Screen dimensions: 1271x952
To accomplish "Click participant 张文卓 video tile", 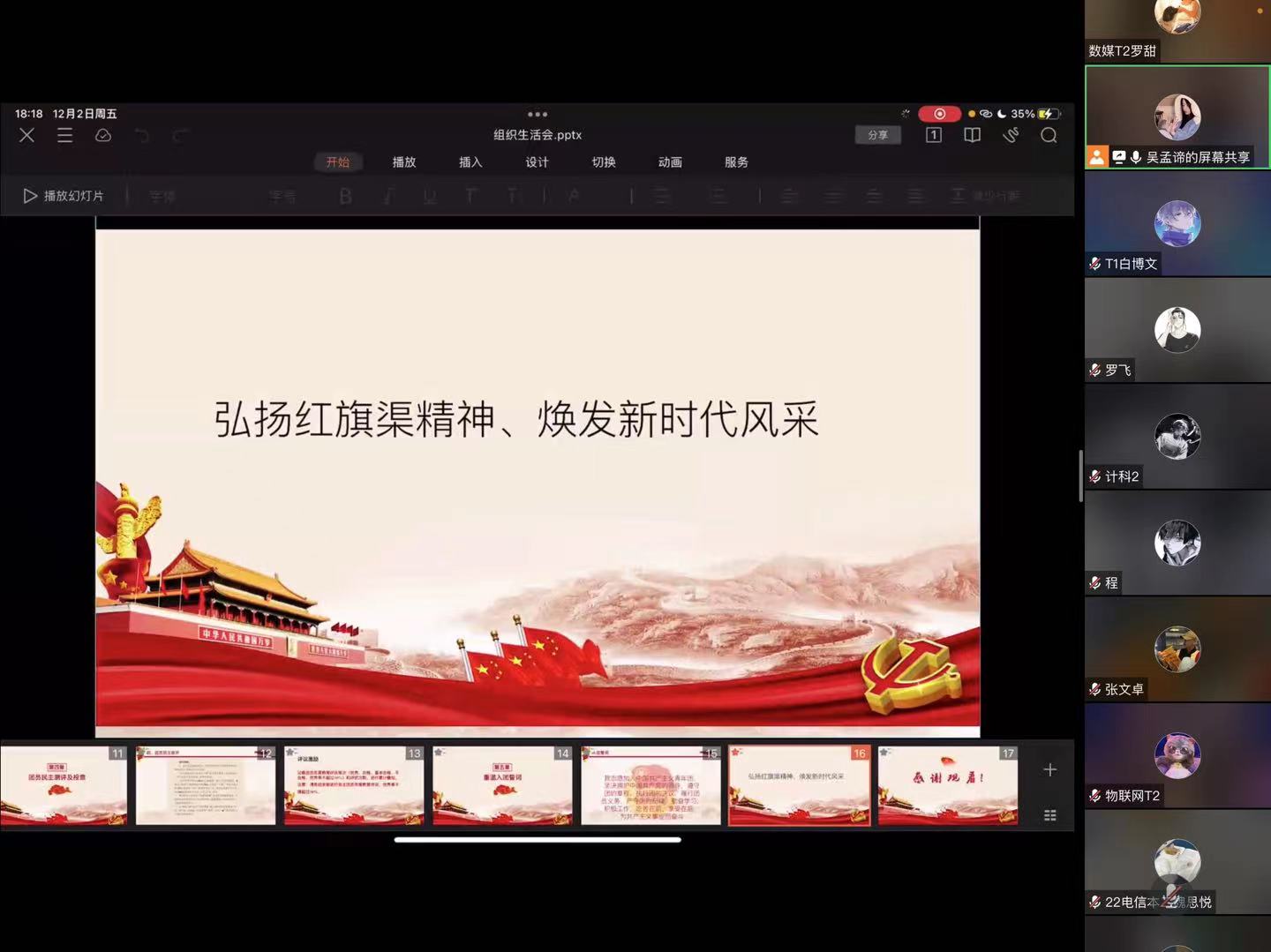I will point(1177,649).
